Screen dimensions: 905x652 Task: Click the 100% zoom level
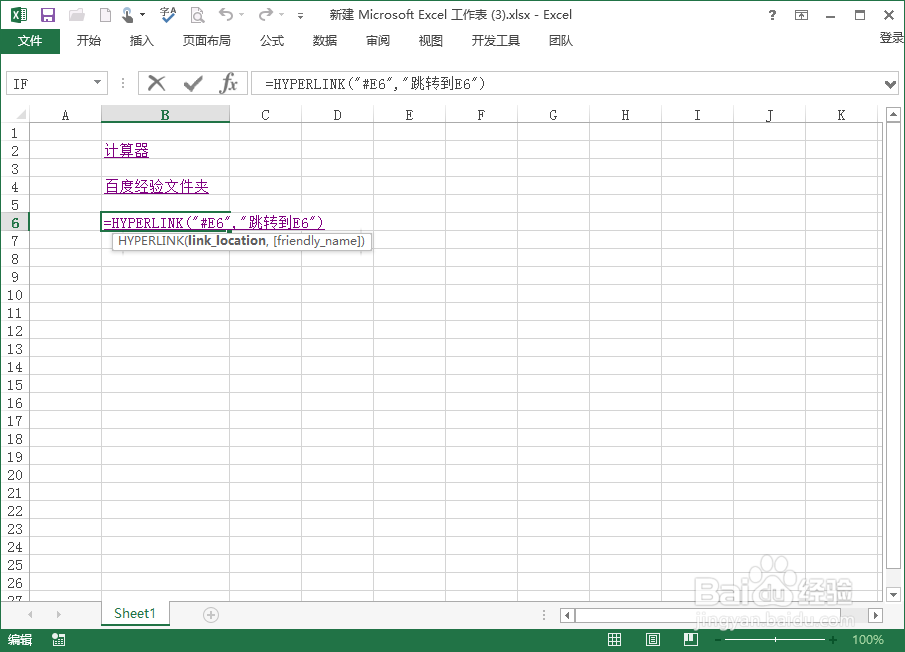point(867,640)
